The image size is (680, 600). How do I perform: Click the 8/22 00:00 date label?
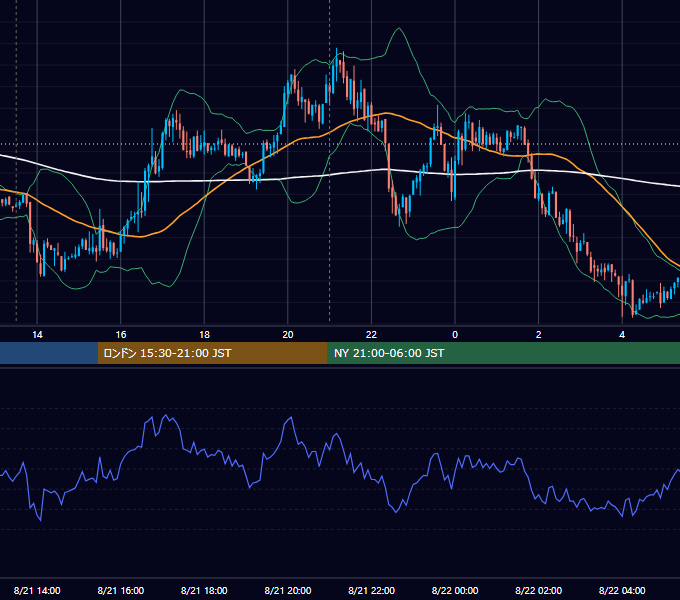(455, 590)
